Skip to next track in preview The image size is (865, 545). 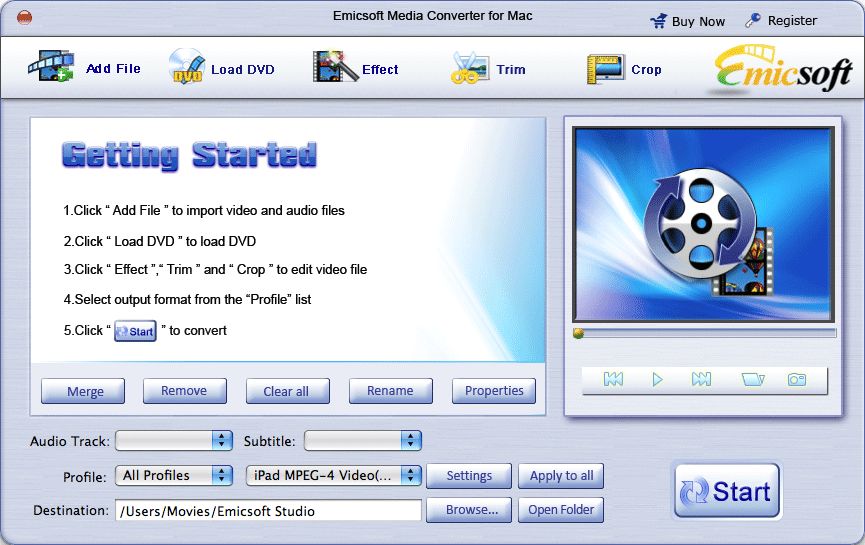tap(701, 379)
